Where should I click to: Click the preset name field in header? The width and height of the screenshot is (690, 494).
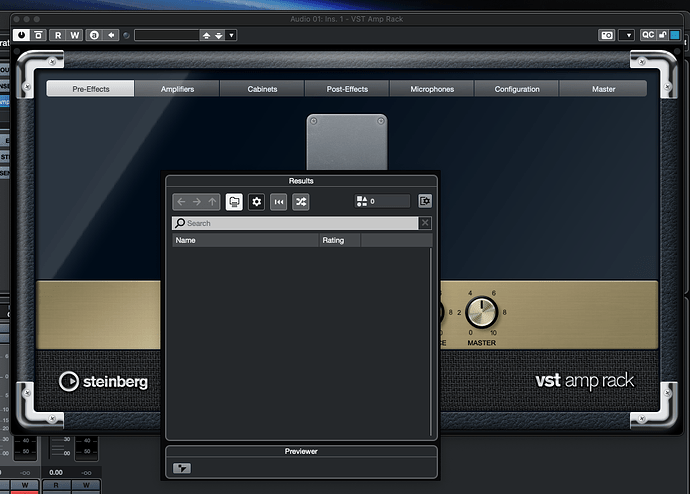[x=167, y=35]
